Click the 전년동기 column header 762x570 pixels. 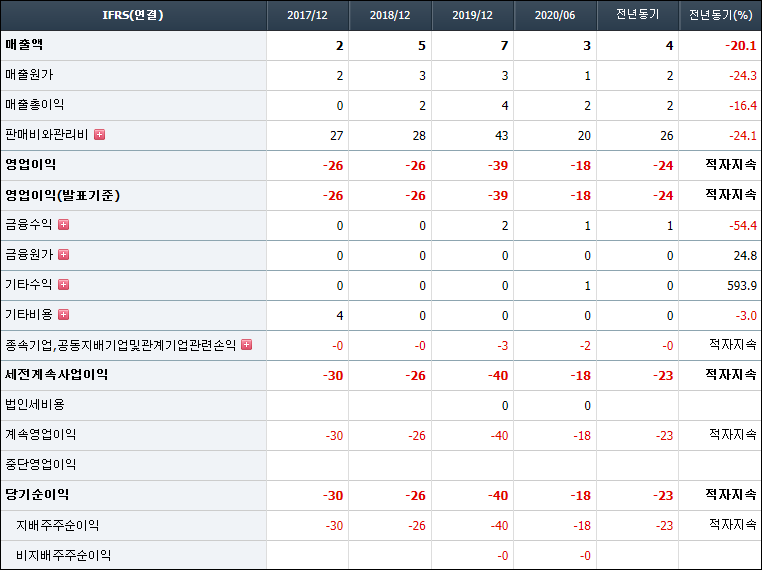click(638, 15)
